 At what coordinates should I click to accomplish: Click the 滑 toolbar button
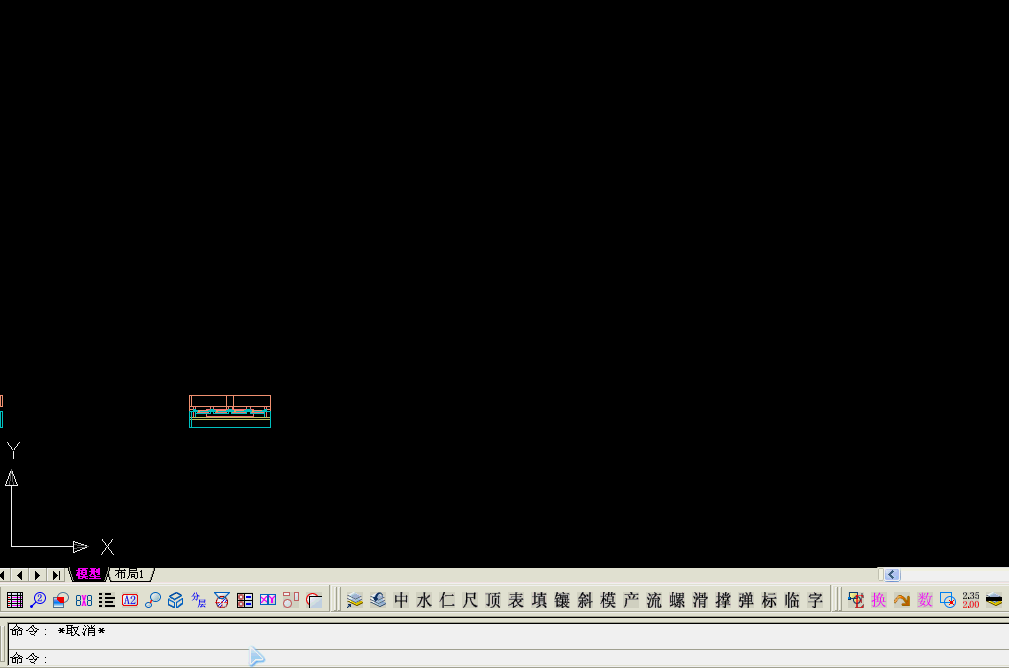tap(700, 600)
